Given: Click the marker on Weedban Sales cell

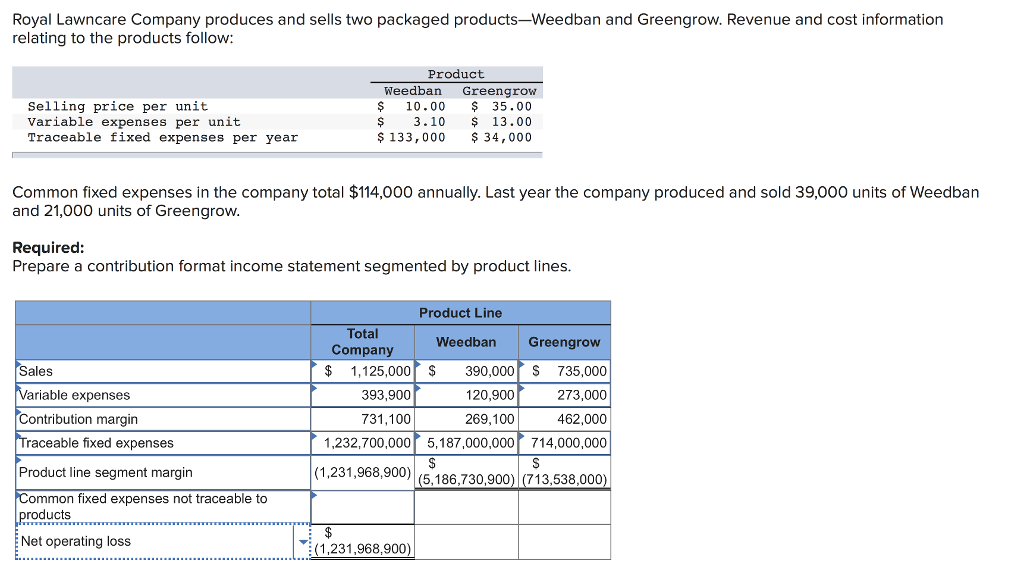Looking at the screenshot, I should pos(416,364).
